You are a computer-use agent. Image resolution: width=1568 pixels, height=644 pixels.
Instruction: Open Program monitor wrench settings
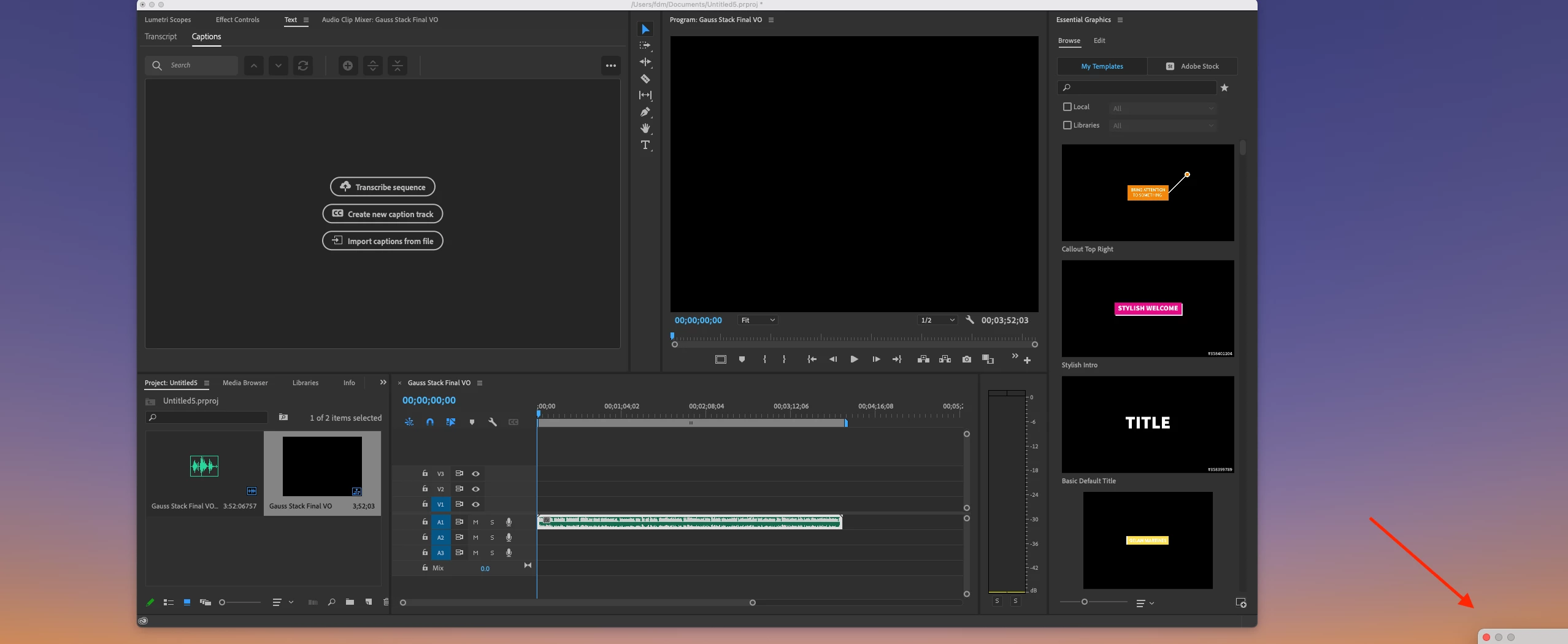[970, 320]
